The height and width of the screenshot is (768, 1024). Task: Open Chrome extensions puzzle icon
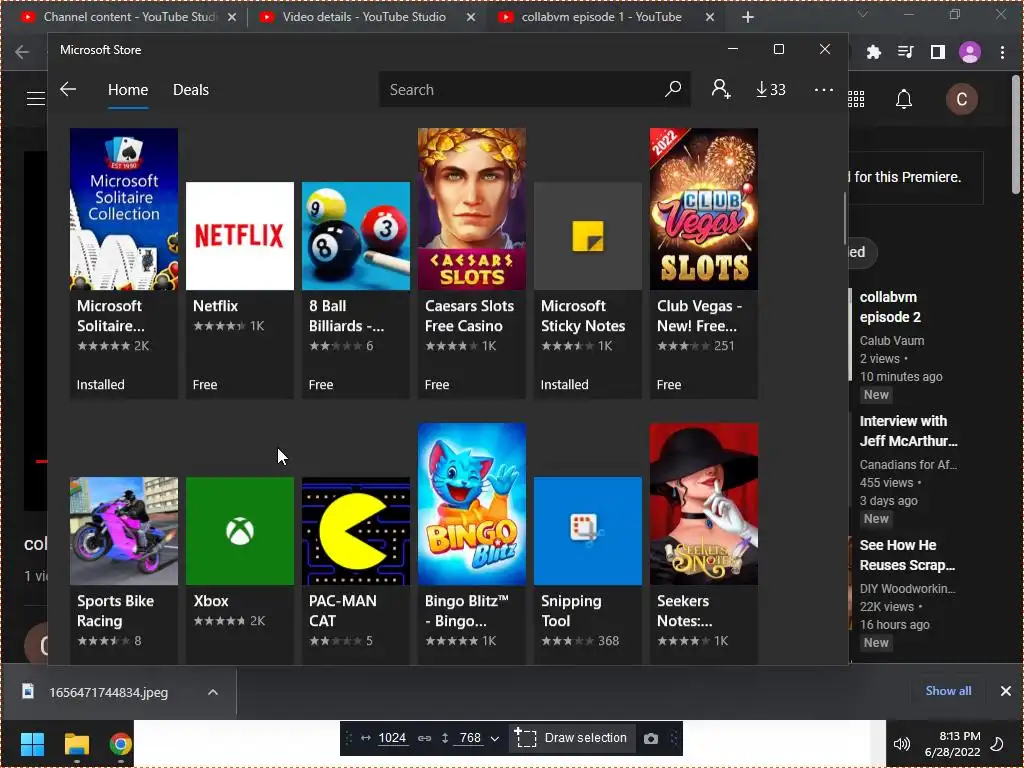[x=873, y=52]
